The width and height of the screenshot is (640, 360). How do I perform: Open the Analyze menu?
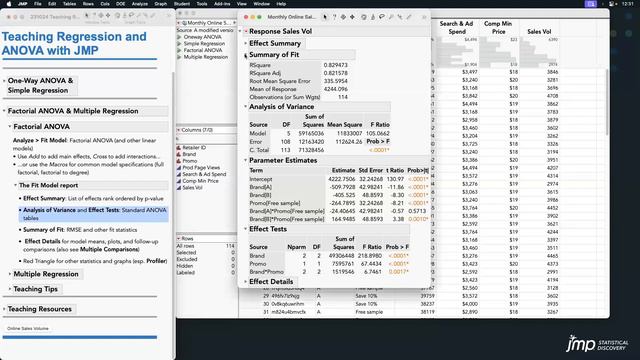tap(140, 4)
